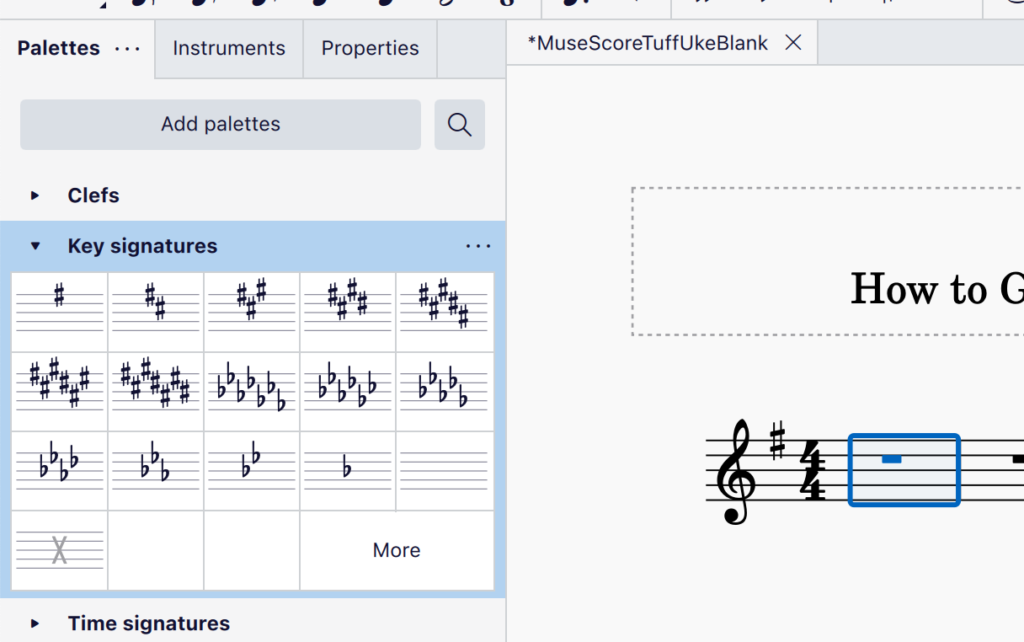
Task: Click the selected rest measure in the score
Action: (x=903, y=469)
